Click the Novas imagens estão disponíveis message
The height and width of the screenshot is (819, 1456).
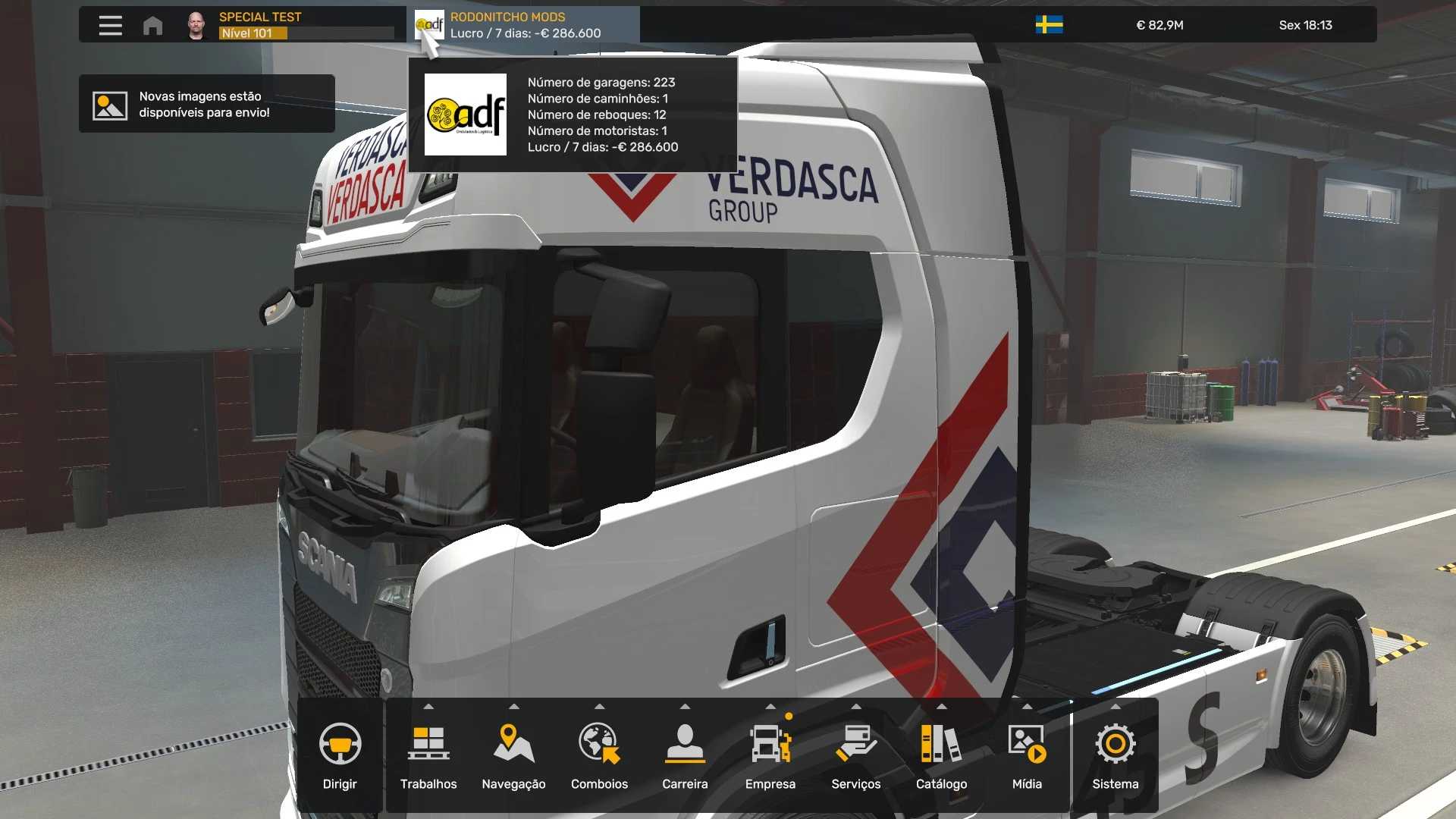click(x=204, y=105)
